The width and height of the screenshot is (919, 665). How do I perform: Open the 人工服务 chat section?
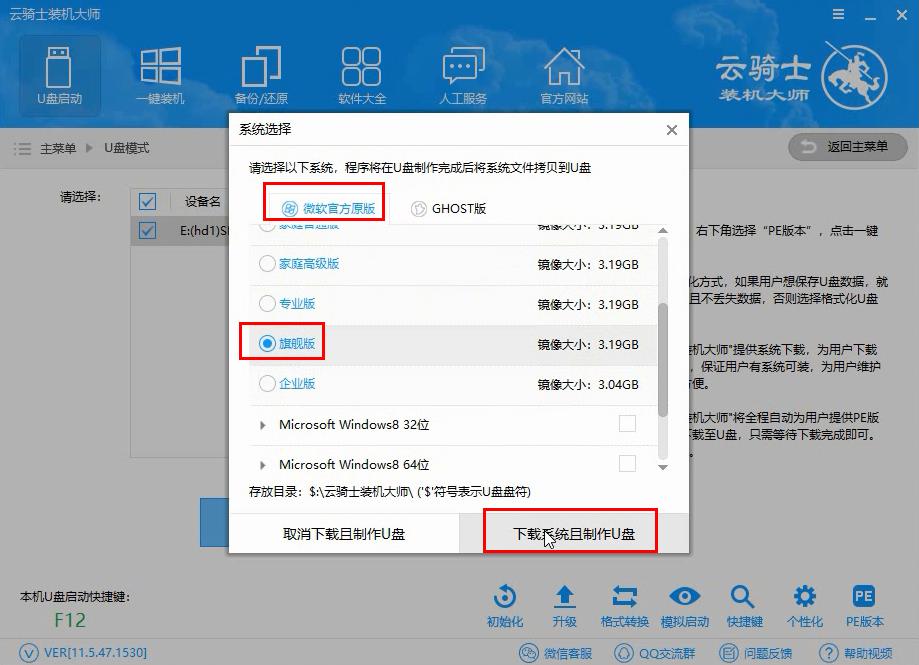click(463, 76)
